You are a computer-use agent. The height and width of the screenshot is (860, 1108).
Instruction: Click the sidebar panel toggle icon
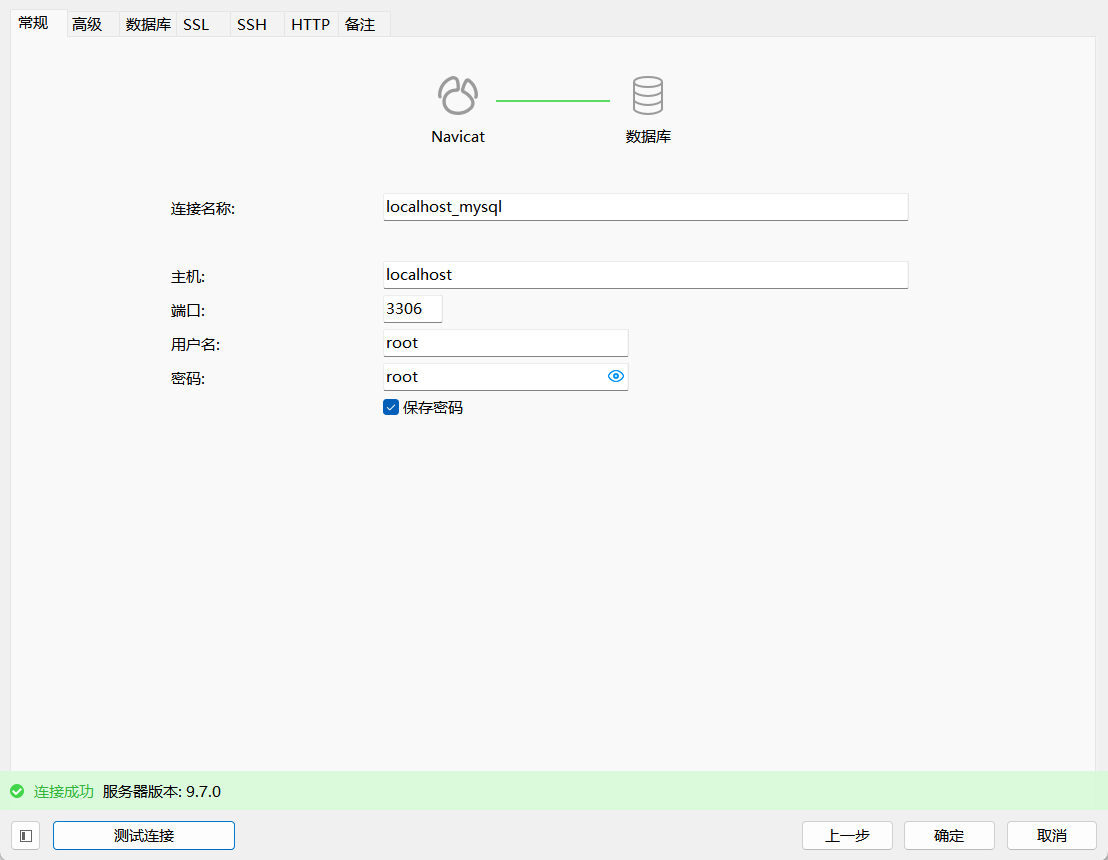(26, 836)
